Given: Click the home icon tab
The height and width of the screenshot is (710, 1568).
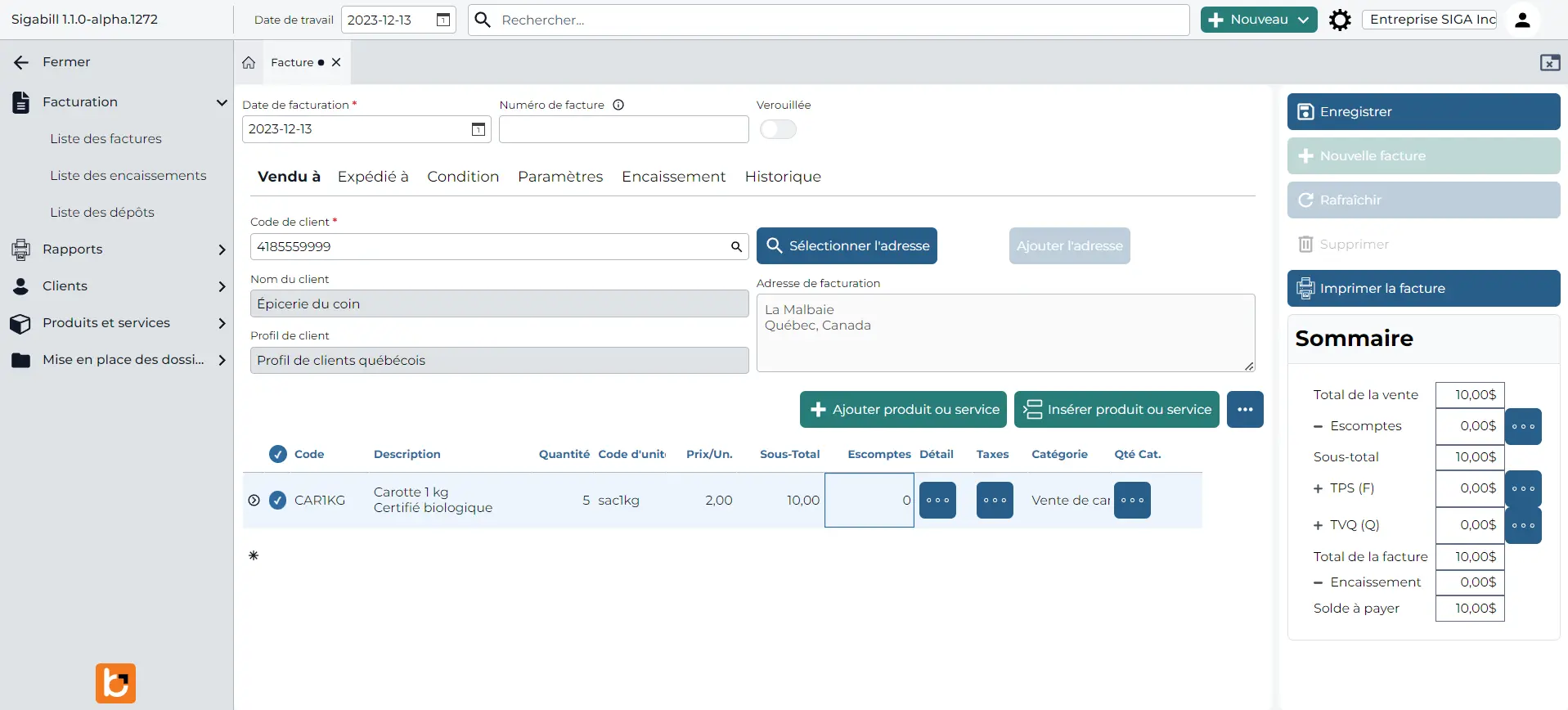Looking at the screenshot, I should coord(249,62).
